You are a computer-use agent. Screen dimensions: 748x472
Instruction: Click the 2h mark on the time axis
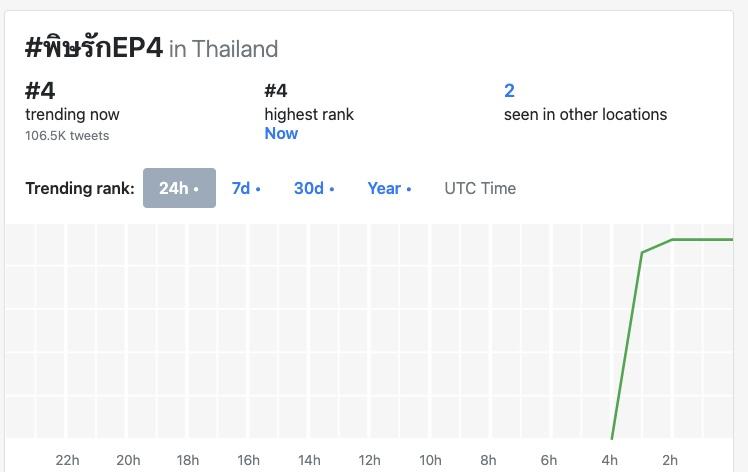click(670, 460)
